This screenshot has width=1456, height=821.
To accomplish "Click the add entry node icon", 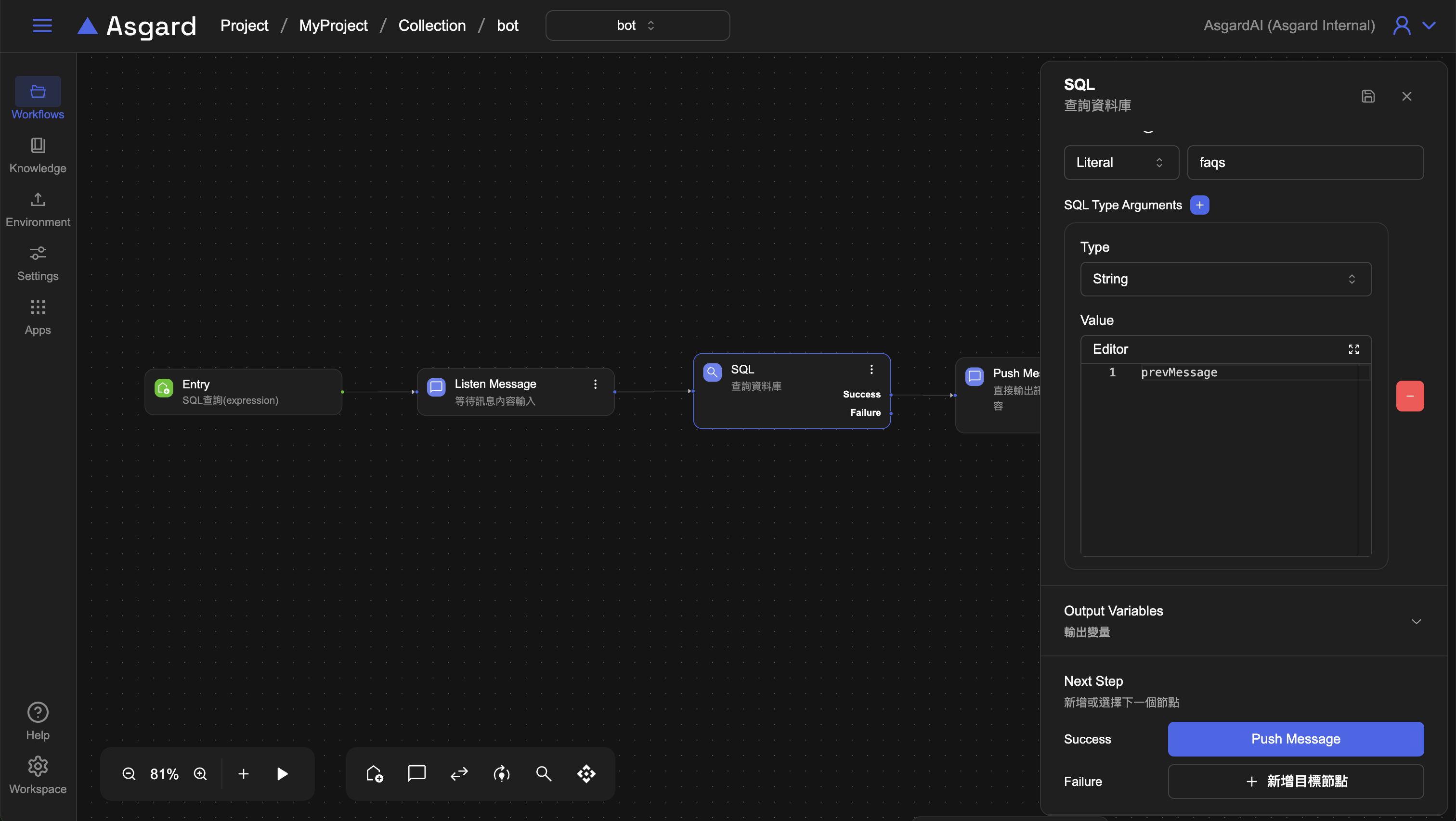I will (x=374, y=773).
